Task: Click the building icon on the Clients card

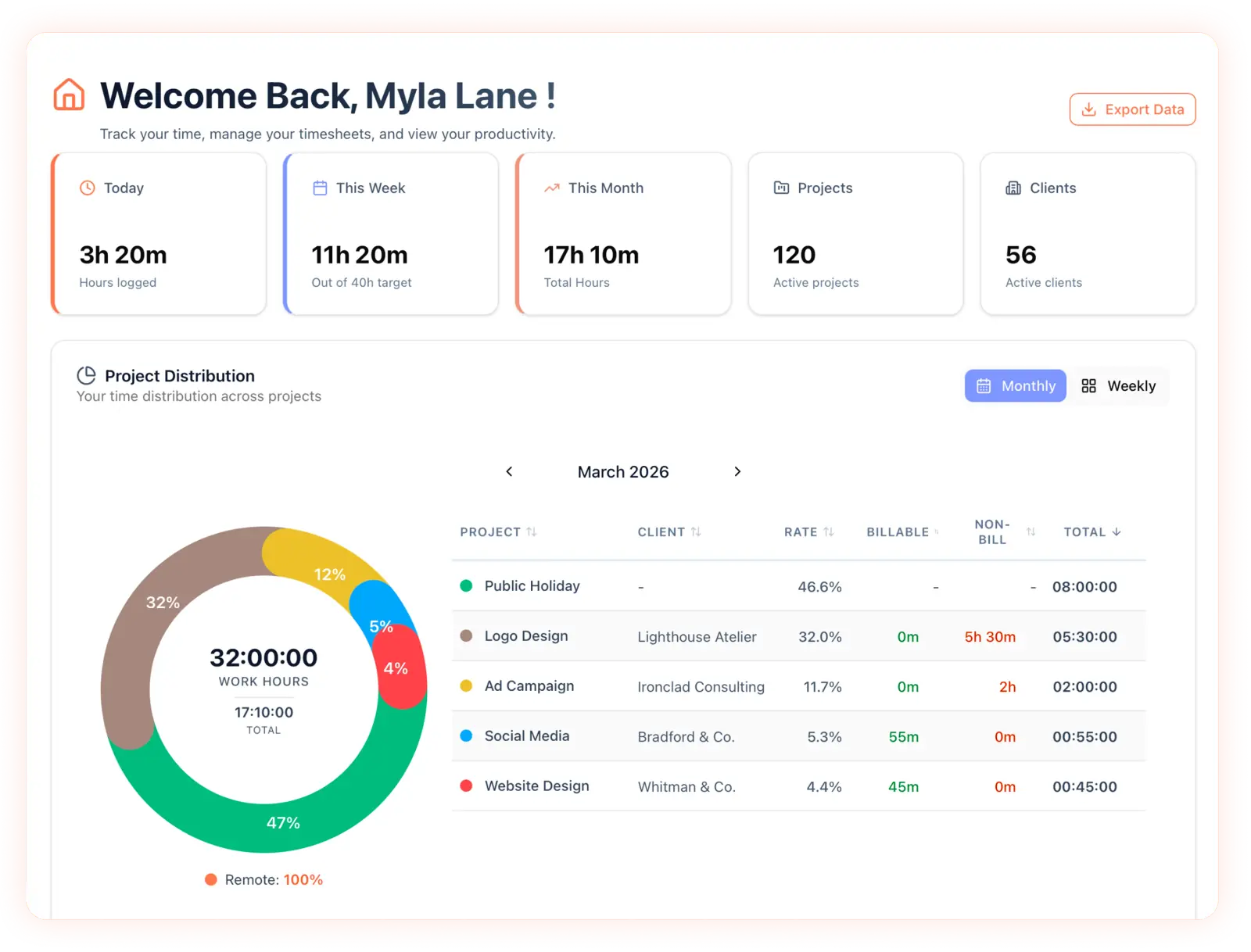Action: pyautogui.click(x=1013, y=188)
